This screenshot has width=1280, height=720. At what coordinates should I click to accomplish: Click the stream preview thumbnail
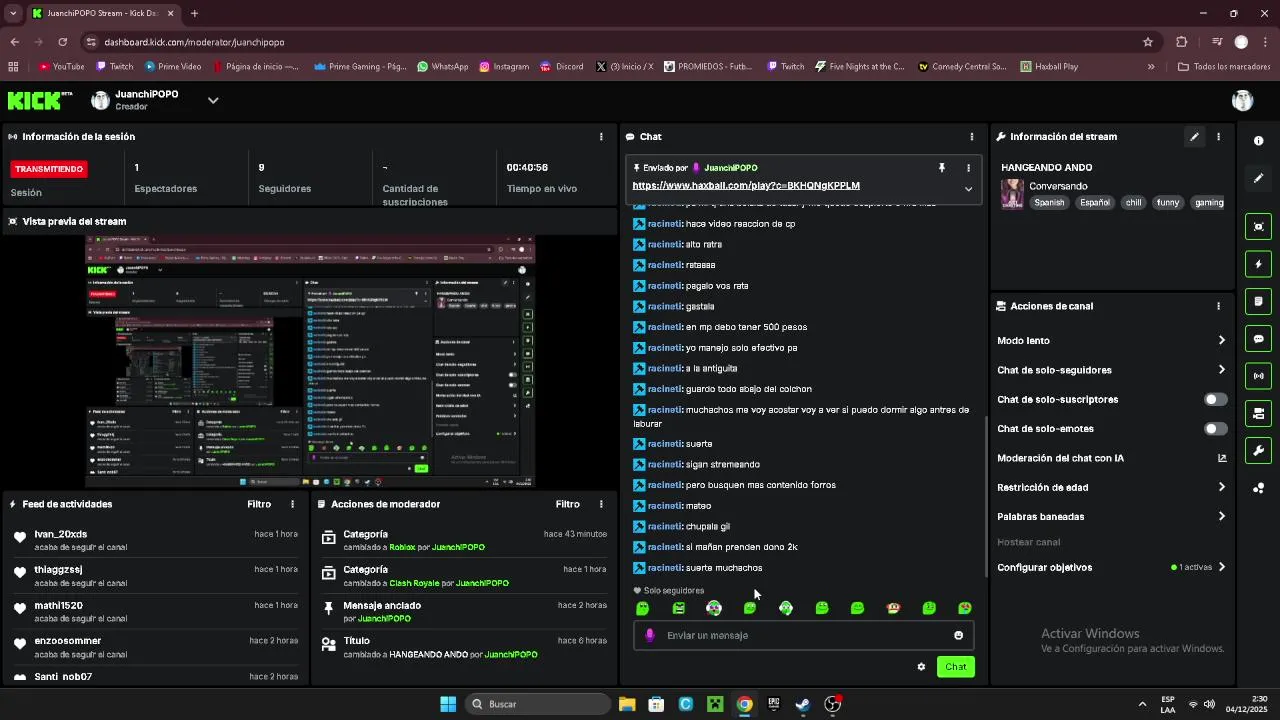(310, 361)
